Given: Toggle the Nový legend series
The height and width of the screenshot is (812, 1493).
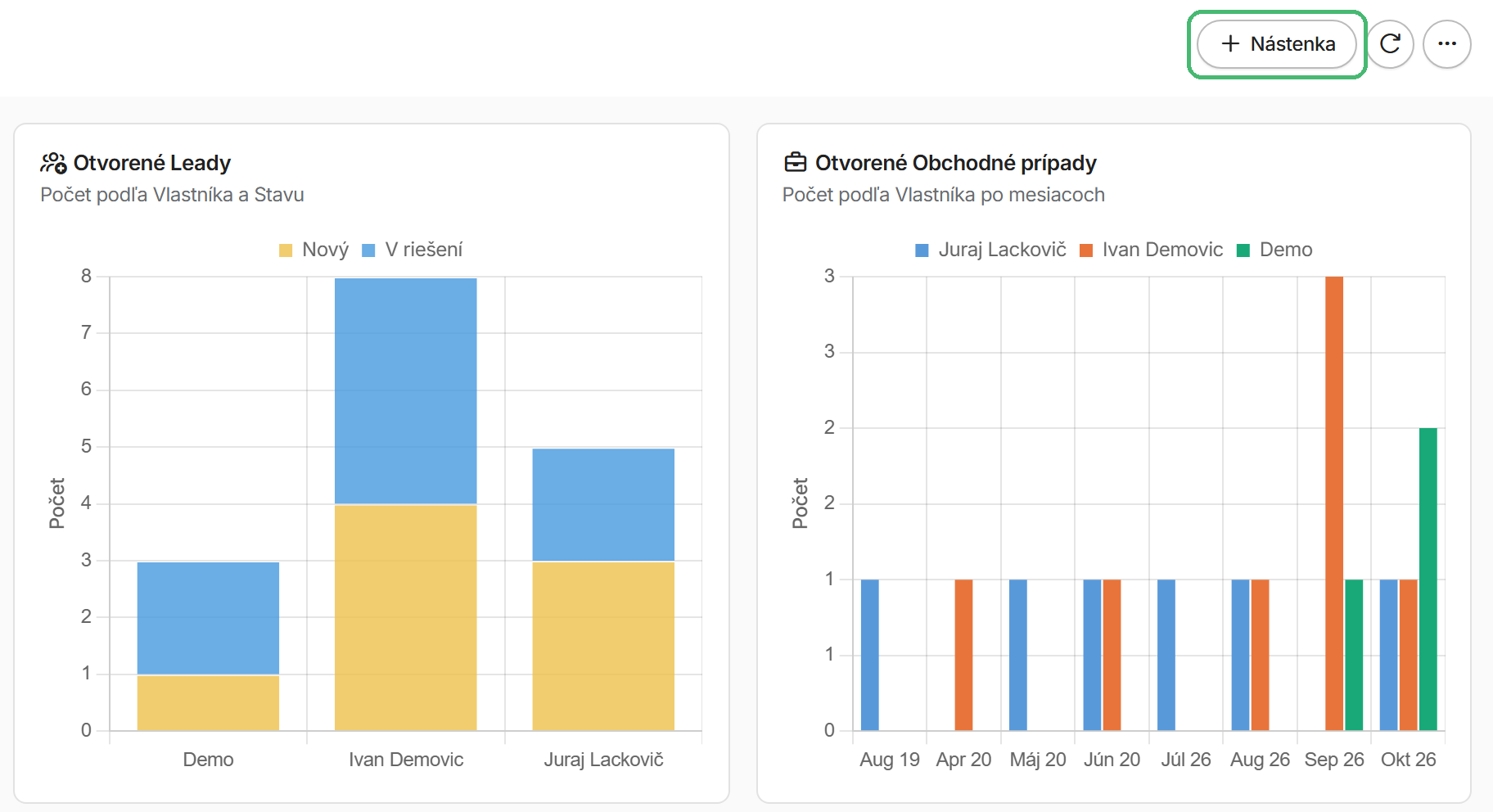Looking at the screenshot, I should coord(313,250).
